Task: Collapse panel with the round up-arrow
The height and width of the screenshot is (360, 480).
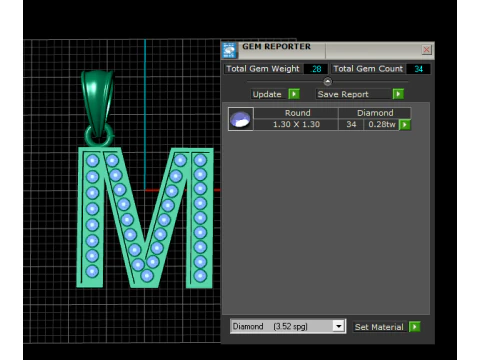Action: pos(328,81)
